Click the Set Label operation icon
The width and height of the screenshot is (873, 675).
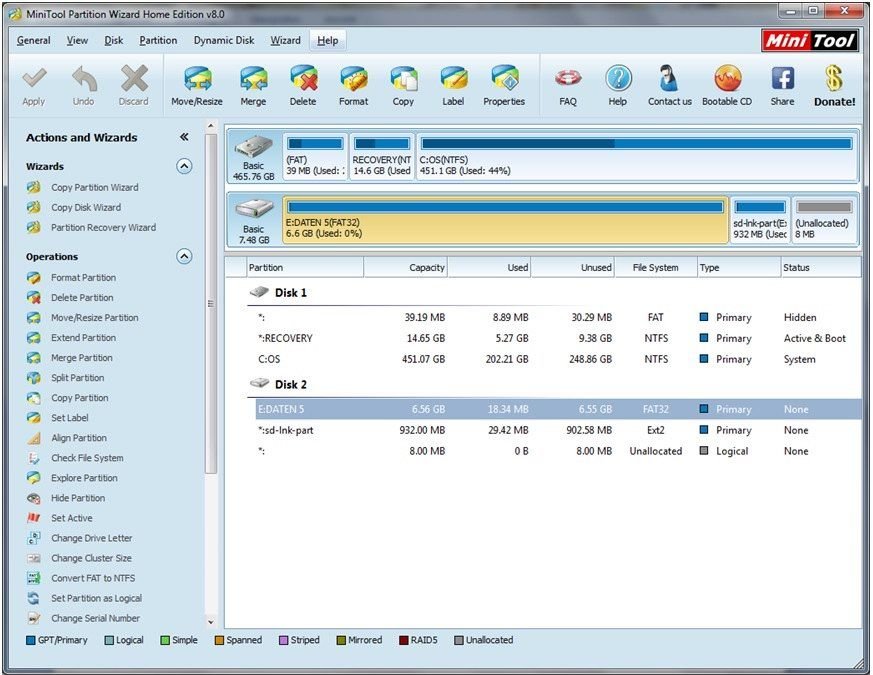[33, 418]
